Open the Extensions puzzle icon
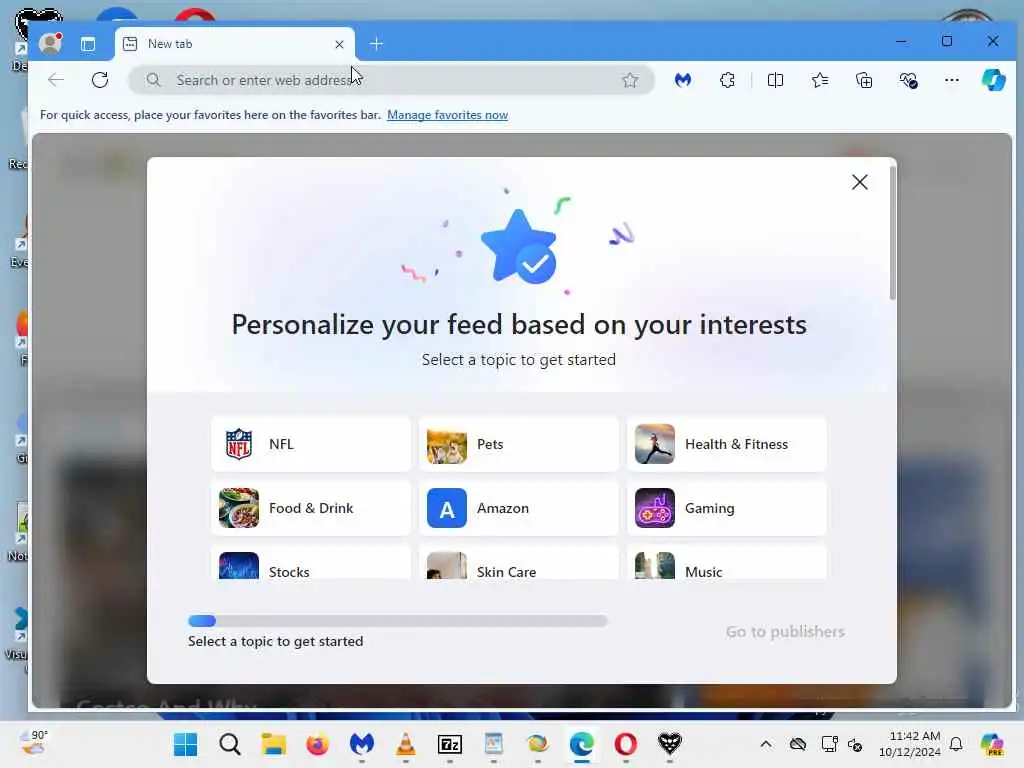Image resolution: width=1024 pixels, height=768 pixels. [727, 80]
